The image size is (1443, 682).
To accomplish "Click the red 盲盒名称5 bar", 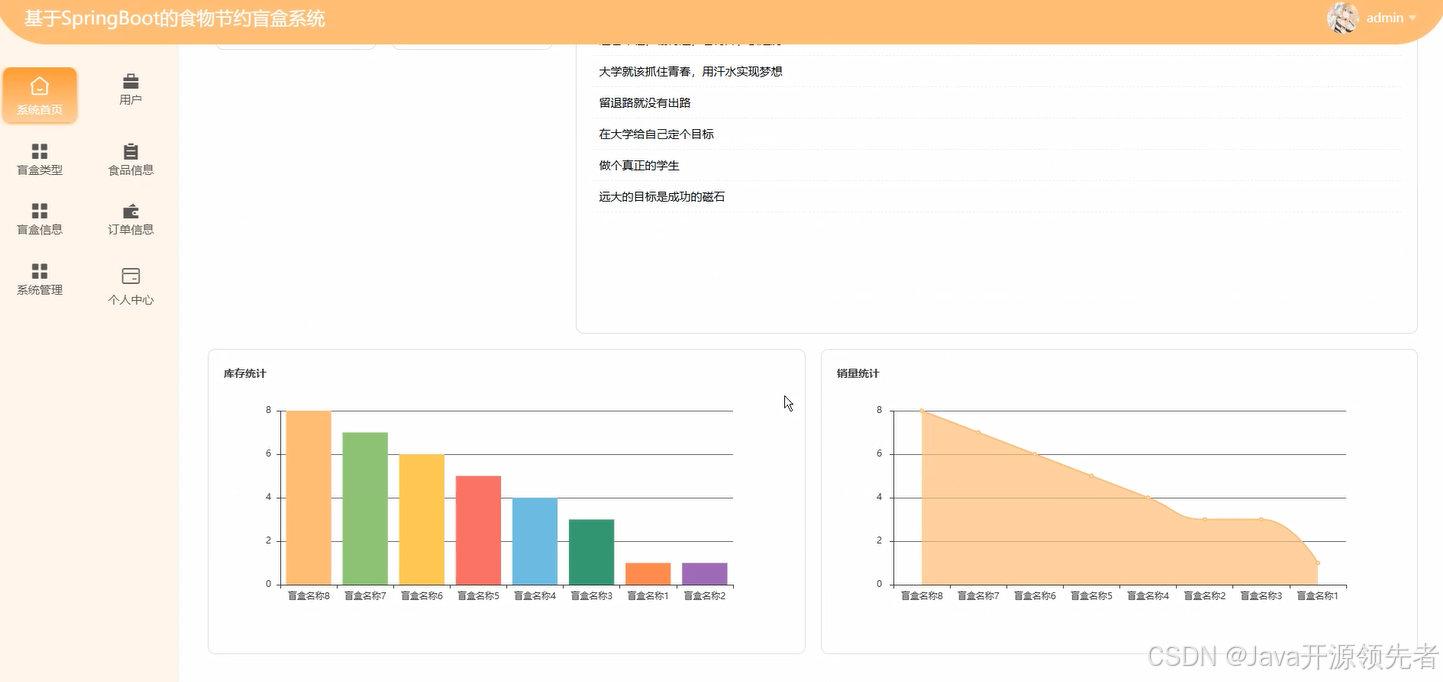I will pyautogui.click(x=478, y=531).
